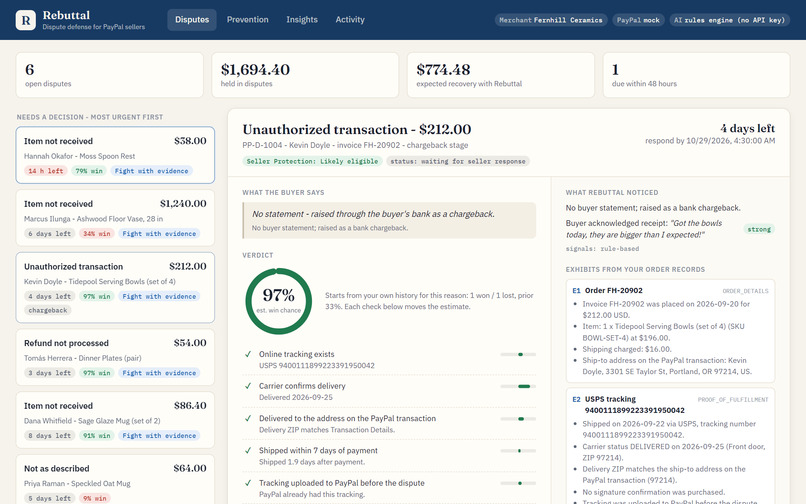Viewport: 806px width, 504px height.
Task: Click the 4 days left deadline heading
Action: tap(747, 128)
